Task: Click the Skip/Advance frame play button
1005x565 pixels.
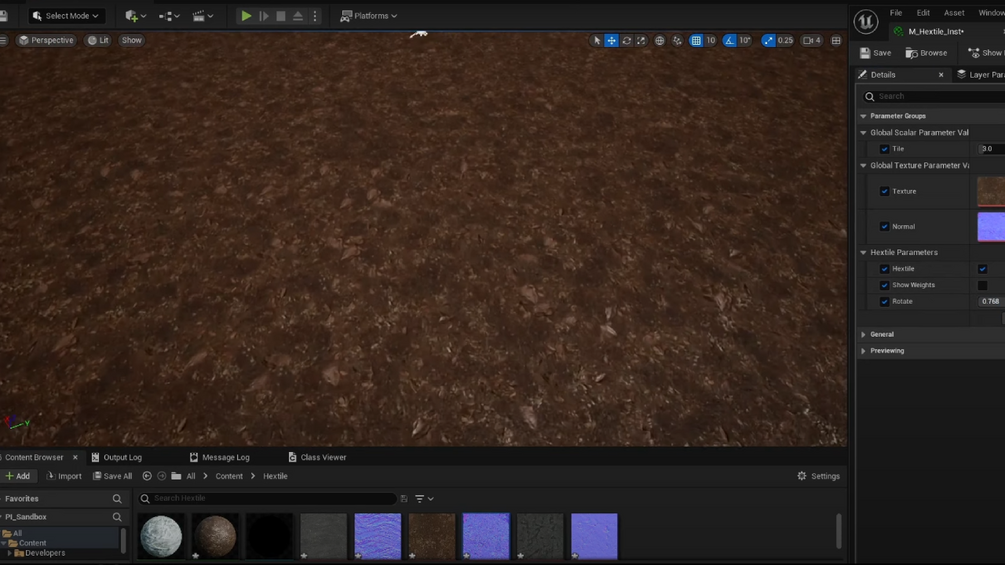Action: coord(264,16)
